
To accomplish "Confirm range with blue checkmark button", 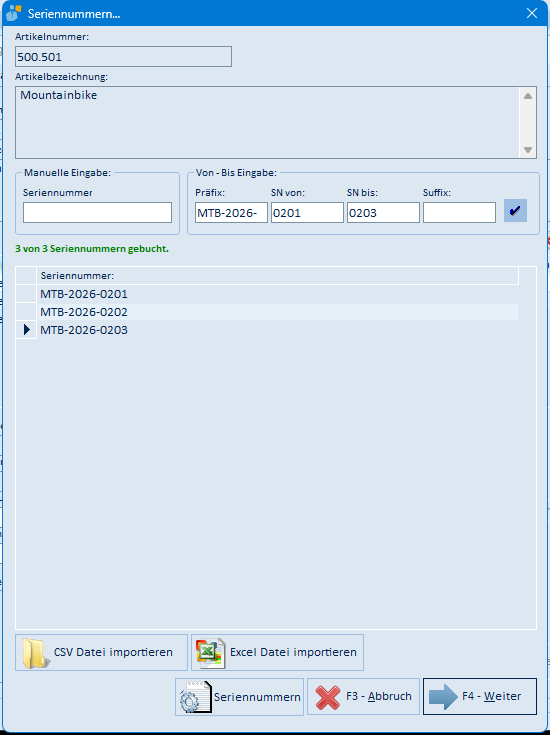I will (515, 211).
